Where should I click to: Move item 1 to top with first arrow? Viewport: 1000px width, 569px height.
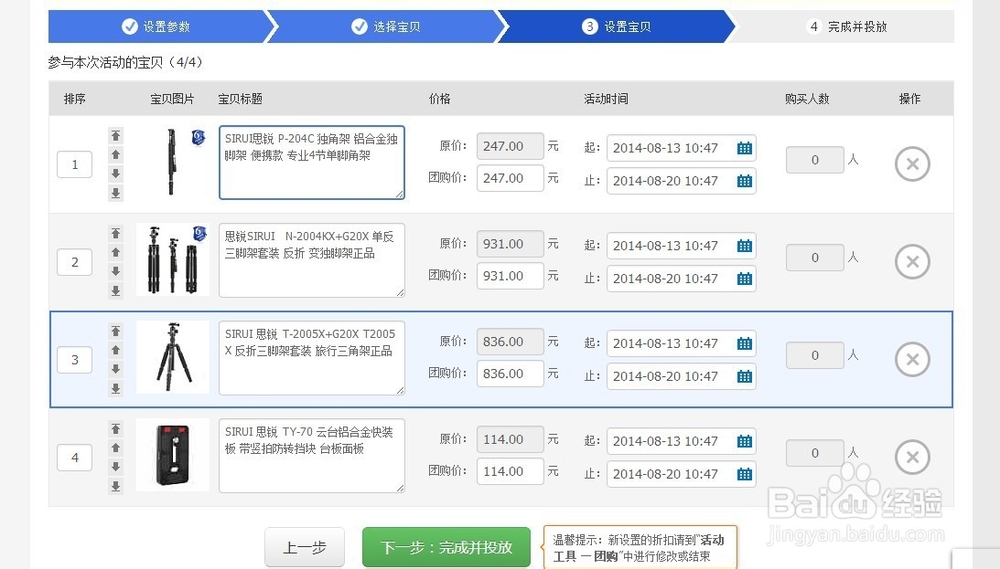115,136
